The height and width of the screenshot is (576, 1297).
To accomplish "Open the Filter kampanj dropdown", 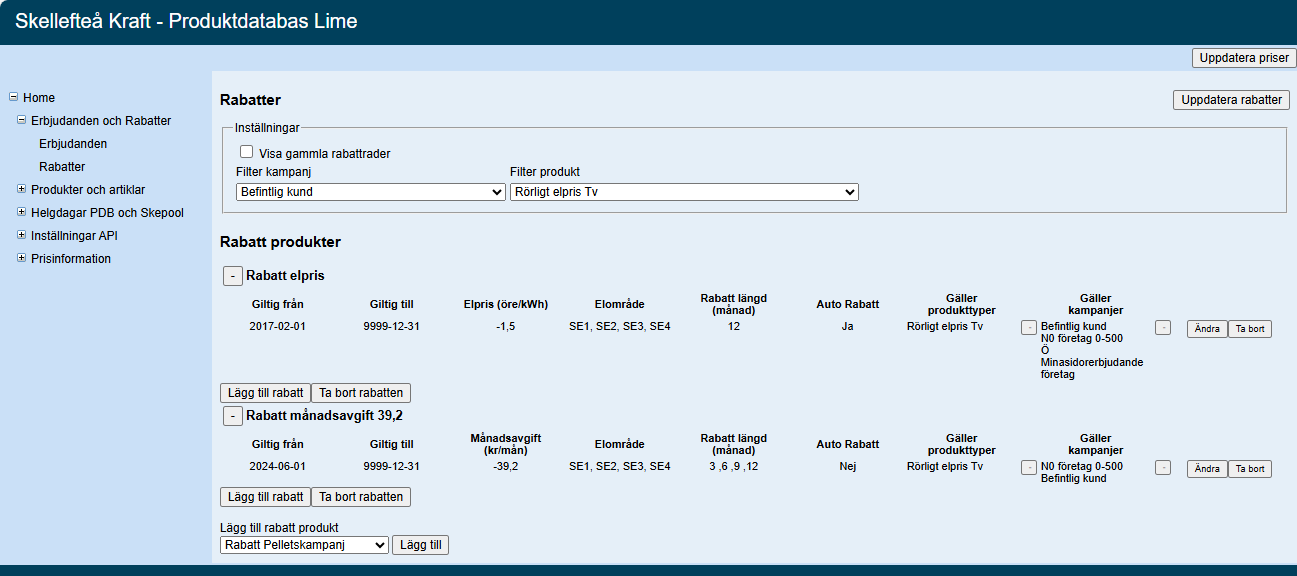I will [x=370, y=192].
